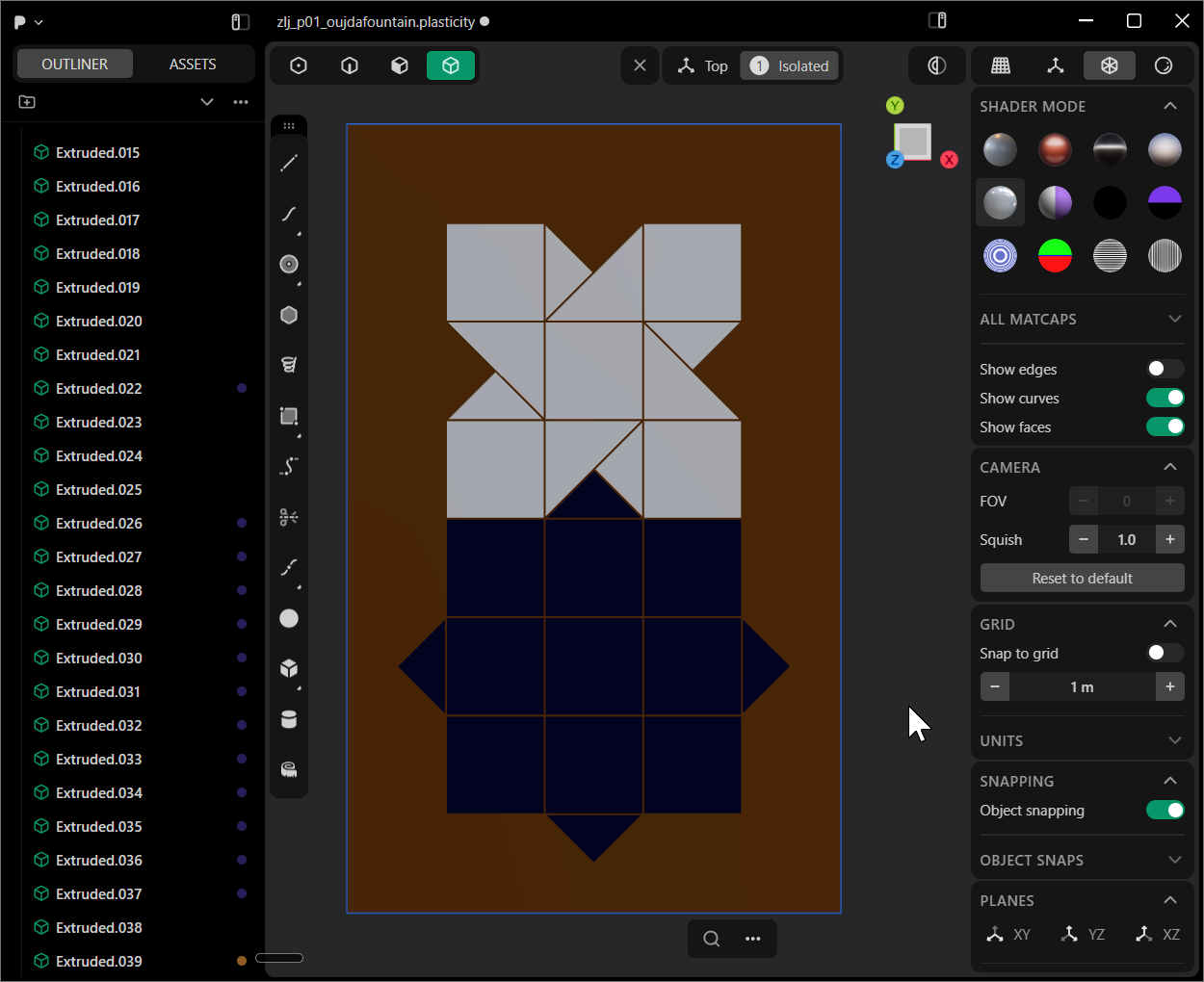This screenshot has width=1204, height=982.
Task: Decrease grid size with minus button
Action: pos(995,686)
